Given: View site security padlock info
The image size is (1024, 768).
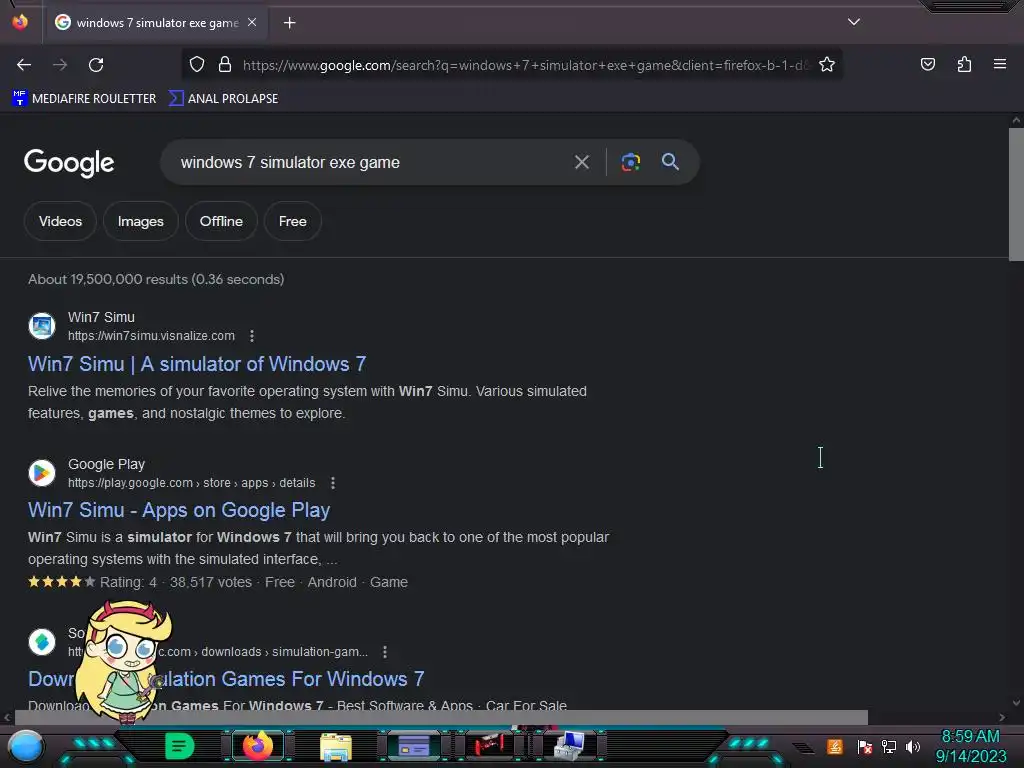Looking at the screenshot, I should coord(225,65).
